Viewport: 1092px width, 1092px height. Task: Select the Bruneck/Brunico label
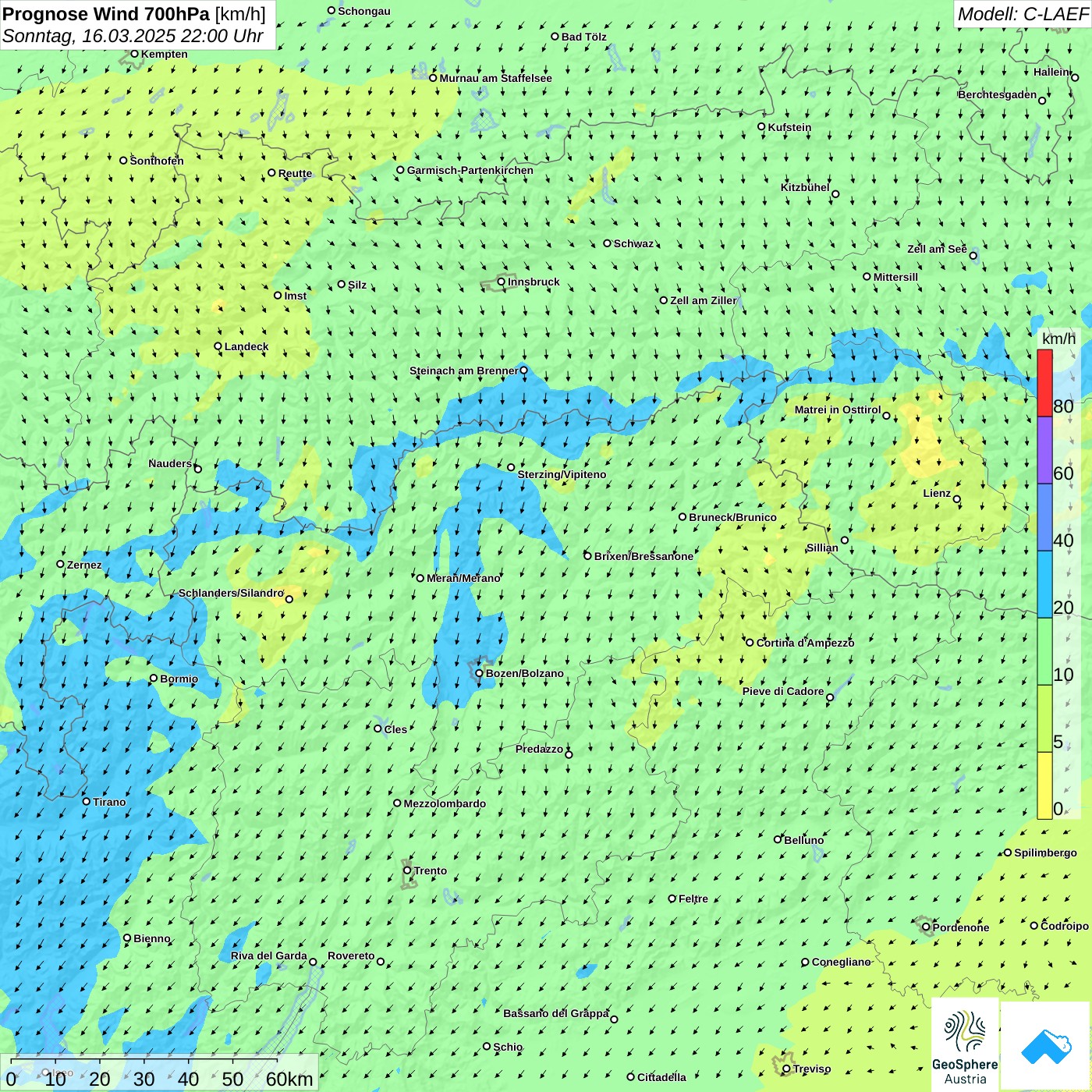coord(732,517)
